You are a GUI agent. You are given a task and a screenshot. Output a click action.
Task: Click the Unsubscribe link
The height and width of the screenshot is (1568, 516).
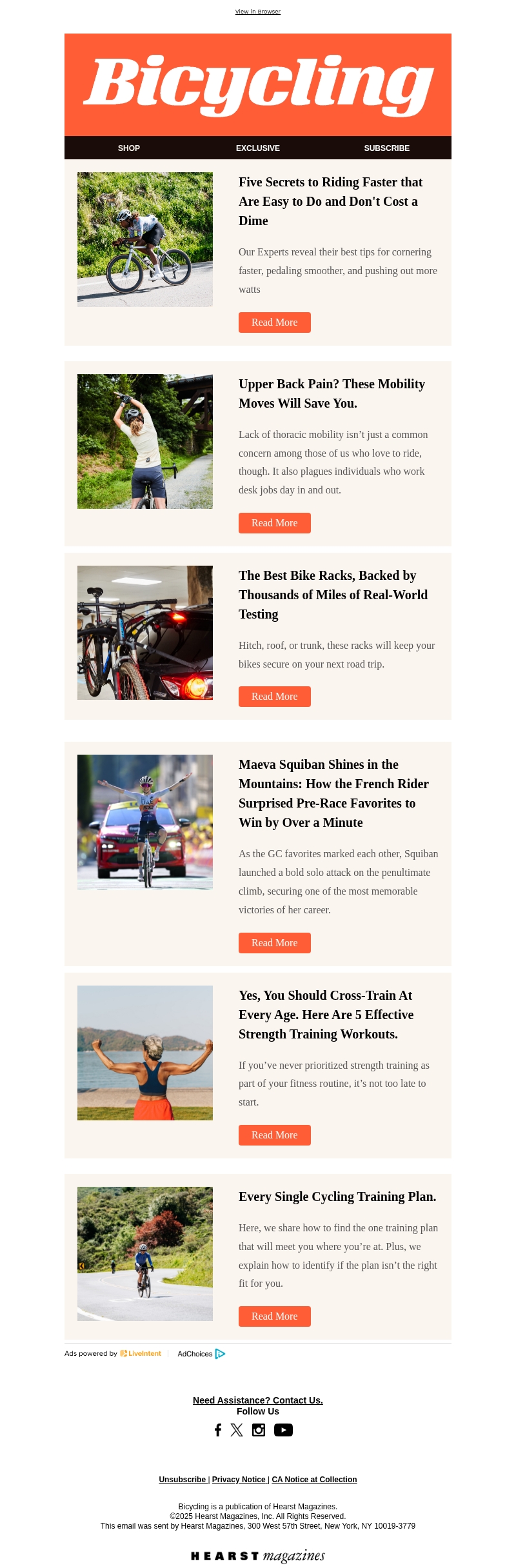point(183,1480)
